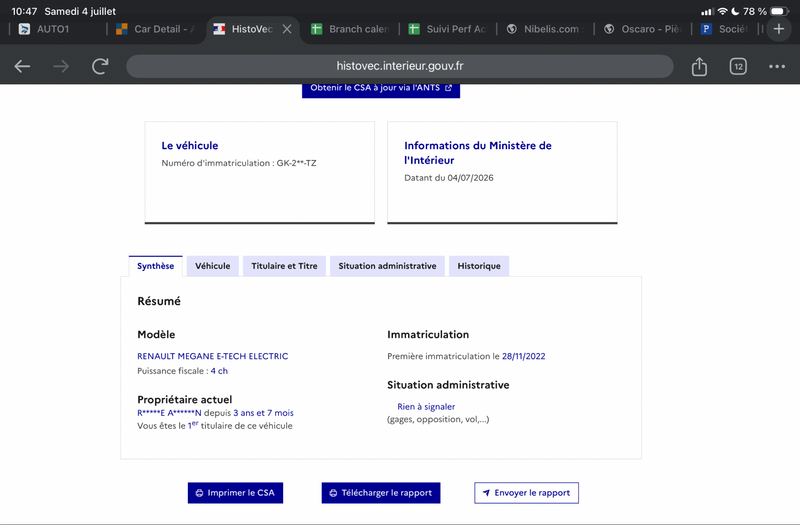
Task: Click Imprimer le CSA button
Action: pyautogui.click(x=235, y=493)
